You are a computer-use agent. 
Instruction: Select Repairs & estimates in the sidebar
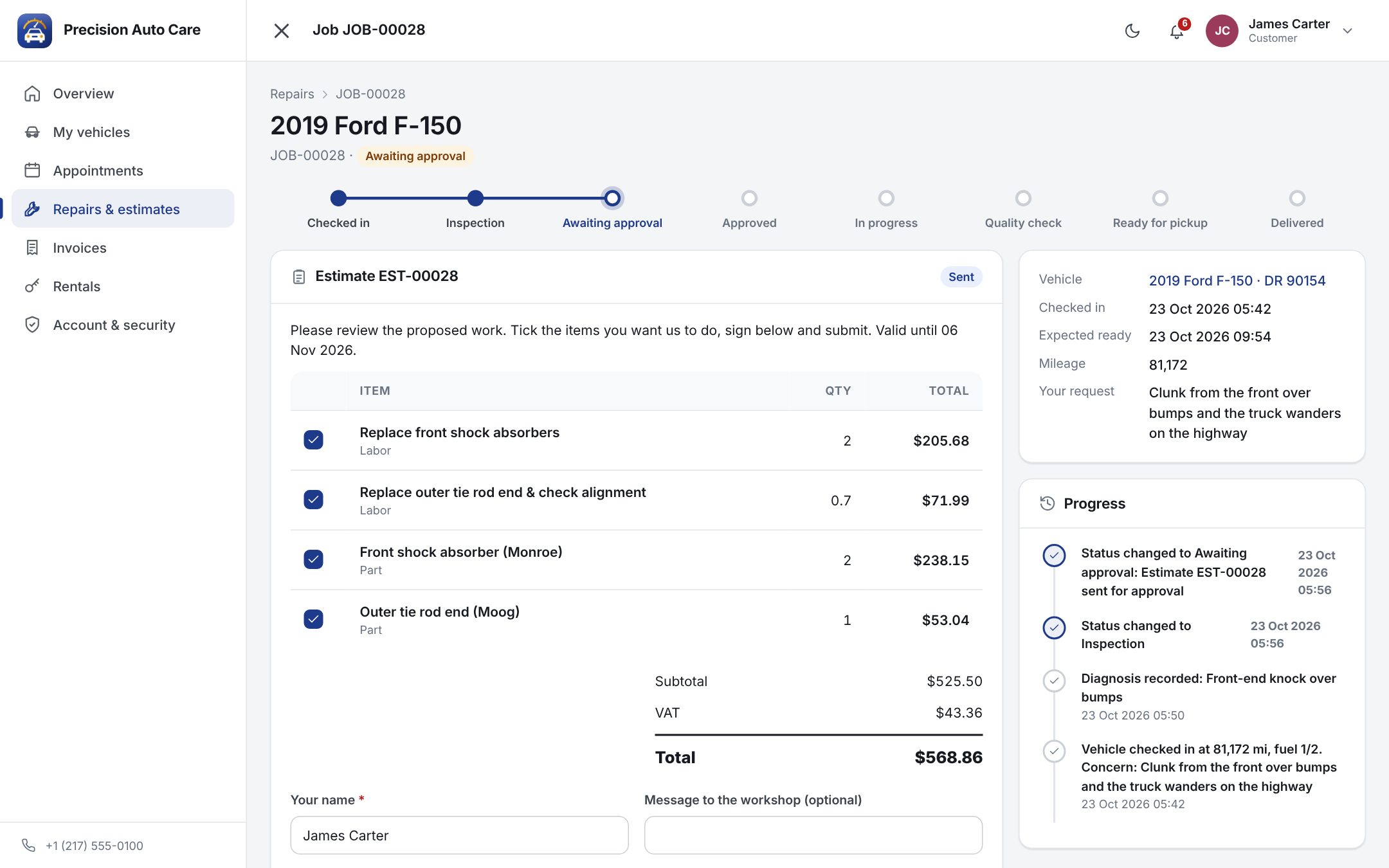click(123, 208)
